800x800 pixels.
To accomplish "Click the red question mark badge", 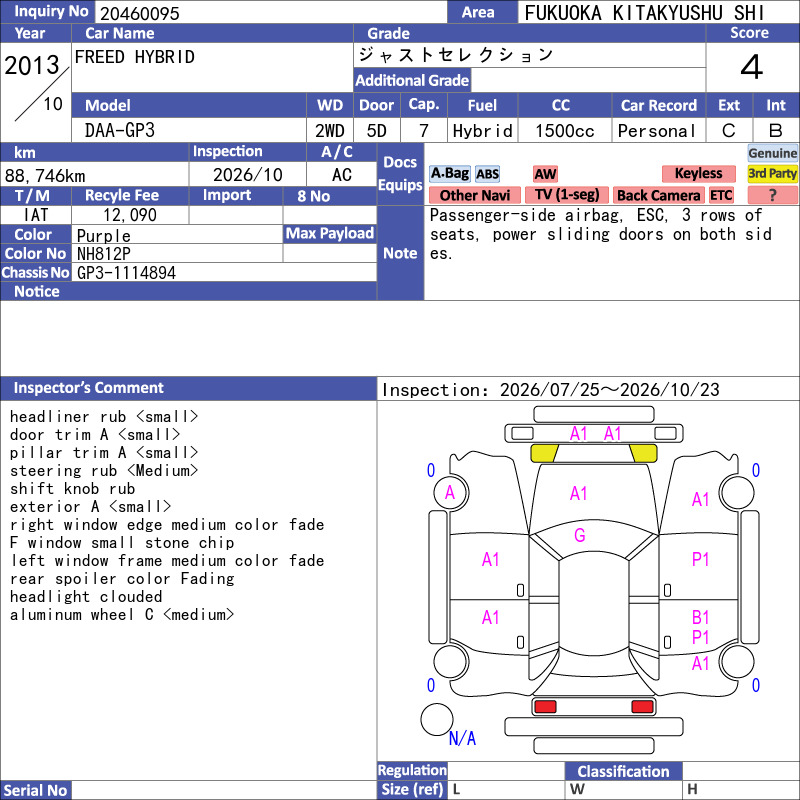I will tap(772, 195).
